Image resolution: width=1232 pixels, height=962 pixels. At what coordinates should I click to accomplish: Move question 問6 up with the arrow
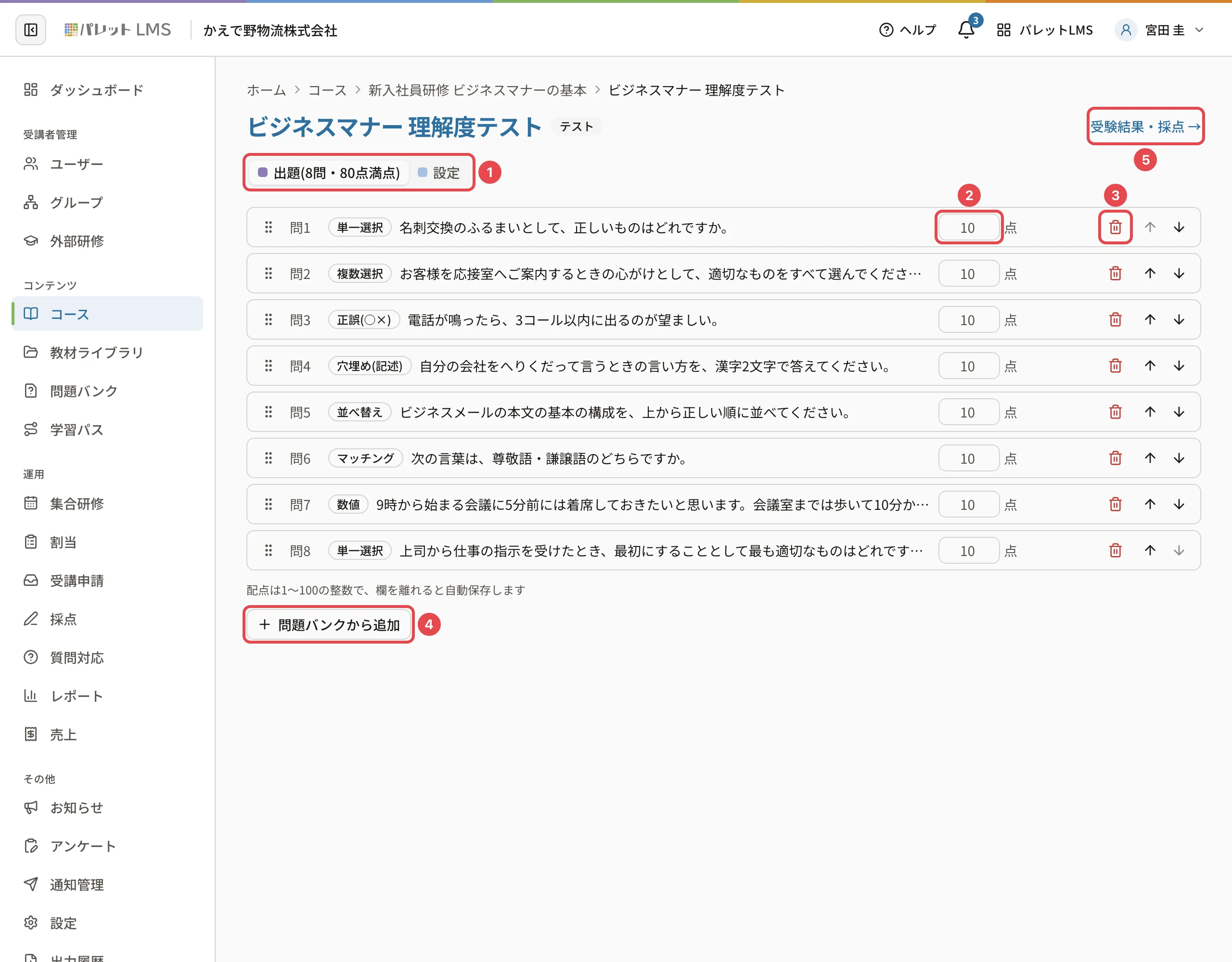(x=1150, y=458)
